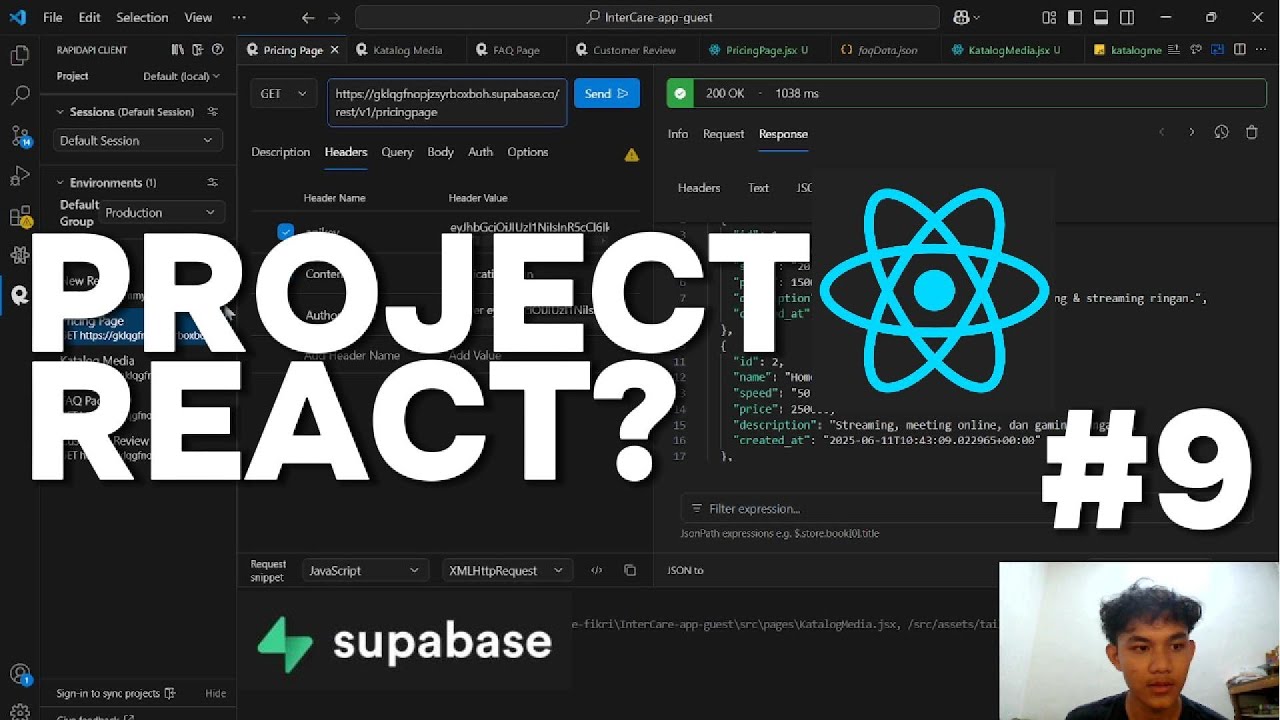Image resolution: width=1280 pixels, height=720 pixels.
Task: Click Sessions settings sliders icon
Action: coord(212,112)
